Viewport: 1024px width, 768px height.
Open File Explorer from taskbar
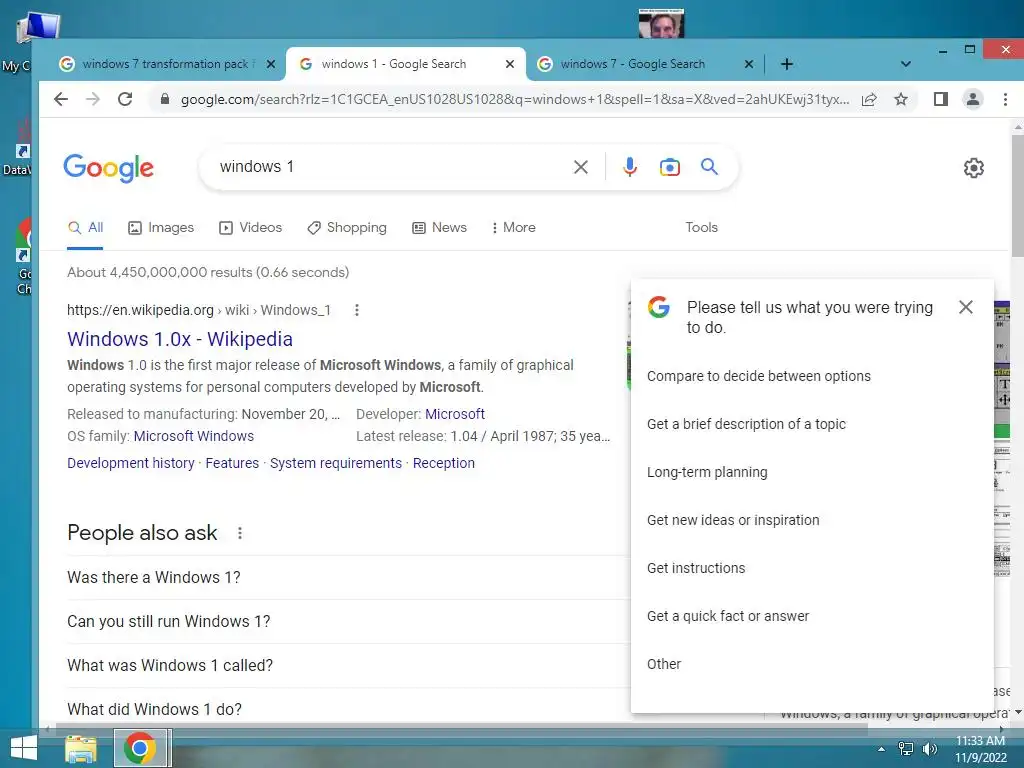81,749
